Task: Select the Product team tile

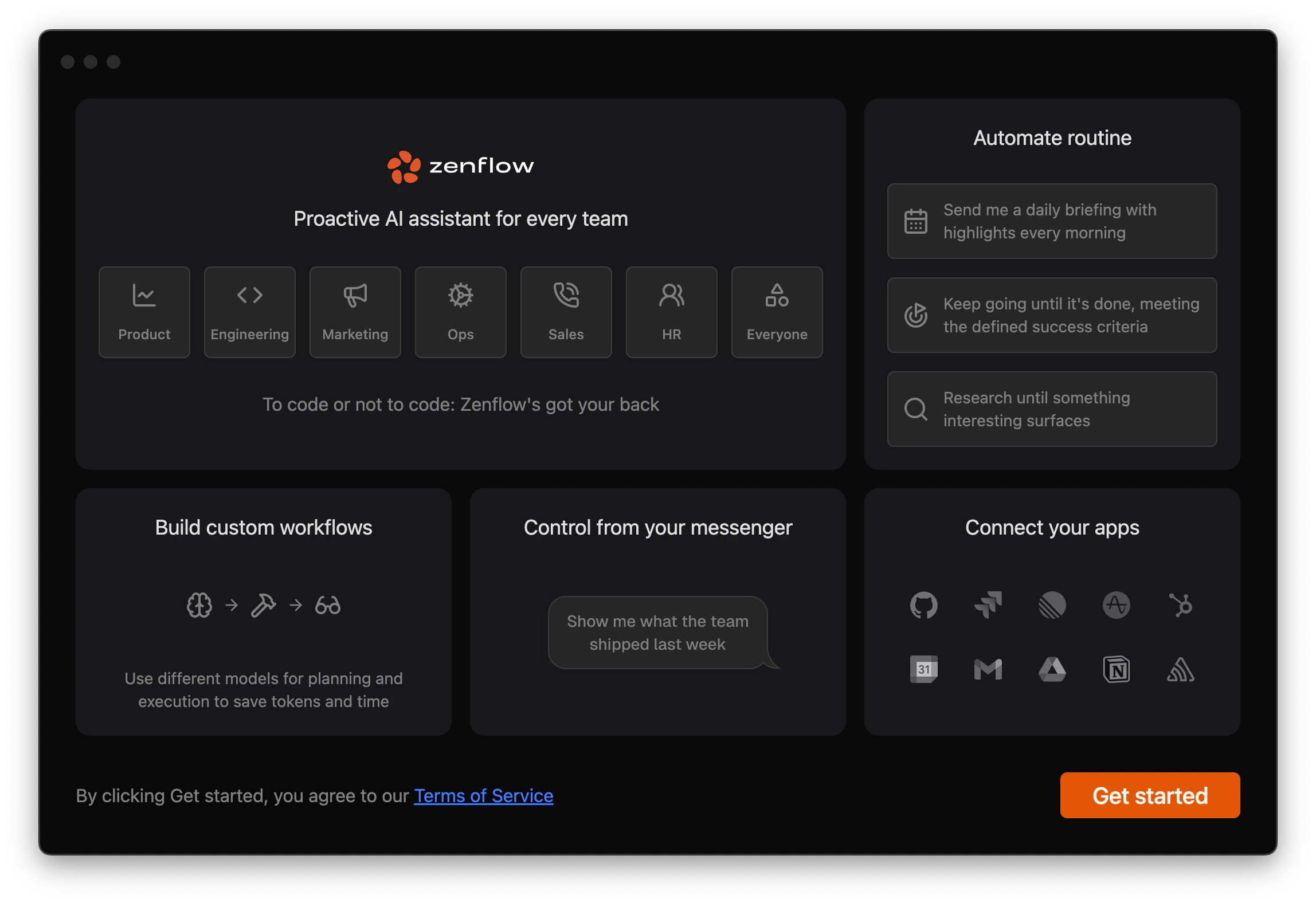Action: point(144,312)
